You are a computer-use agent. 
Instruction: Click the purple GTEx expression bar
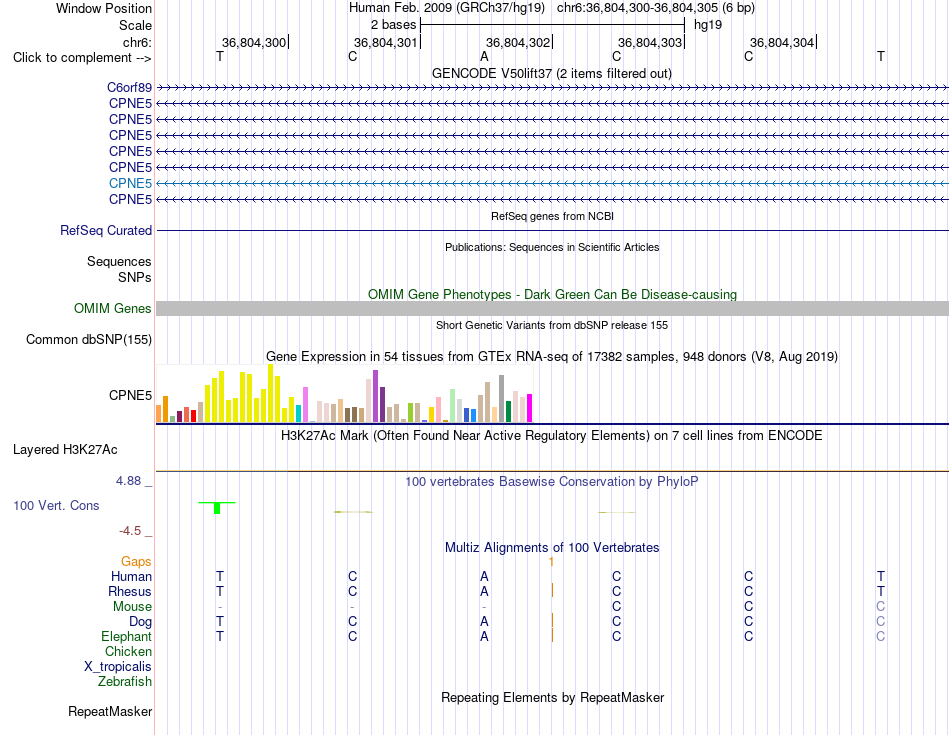tap(376, 396)
